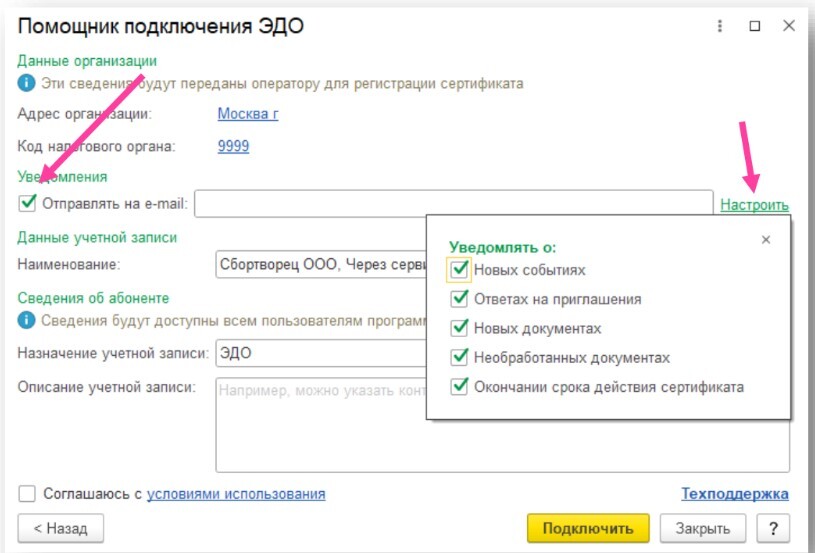Disable Новых документах notifications
This screenshot has height=553, width=815.
(x=459, y=328)
